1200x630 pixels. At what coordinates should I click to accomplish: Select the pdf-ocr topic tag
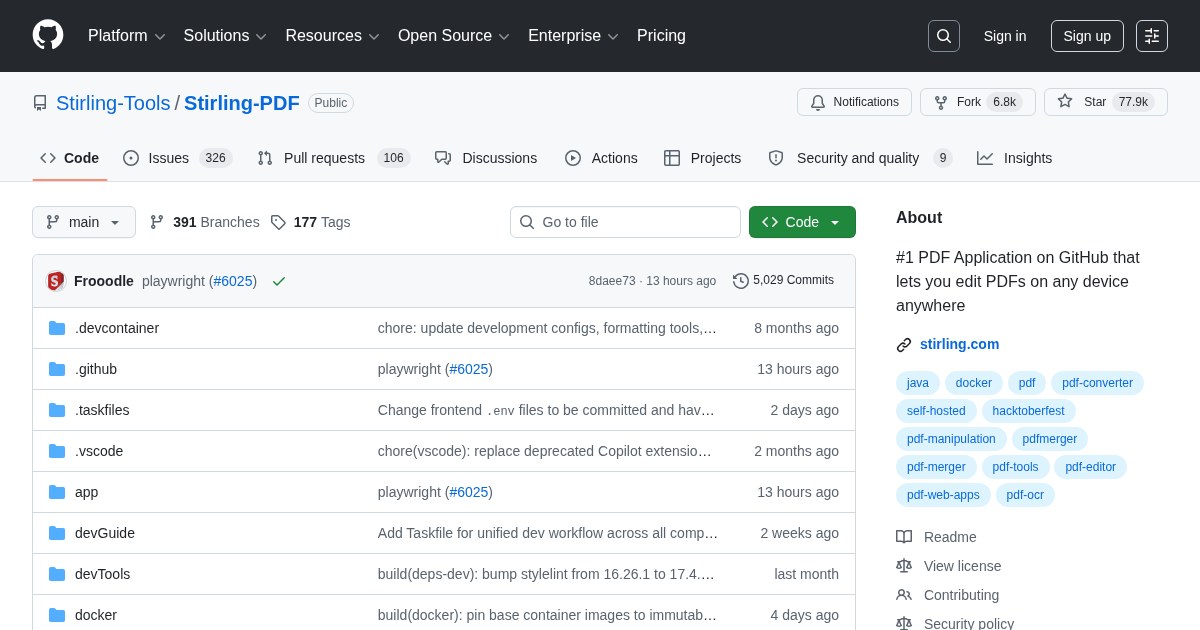[1025, 495]
